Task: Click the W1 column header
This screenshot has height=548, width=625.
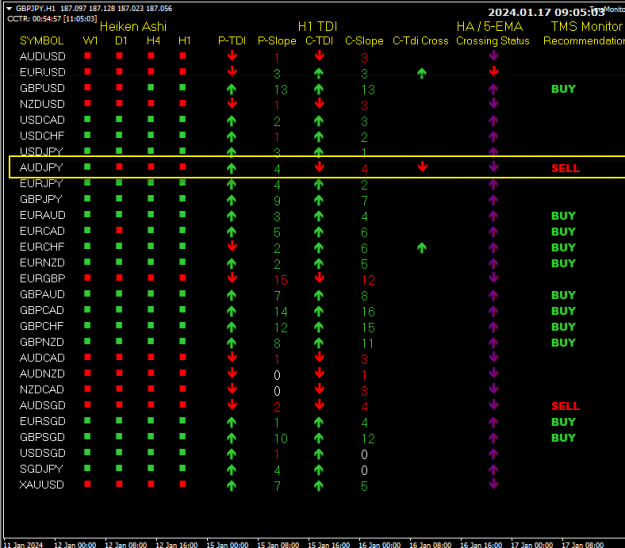Action: coord(90,41)
